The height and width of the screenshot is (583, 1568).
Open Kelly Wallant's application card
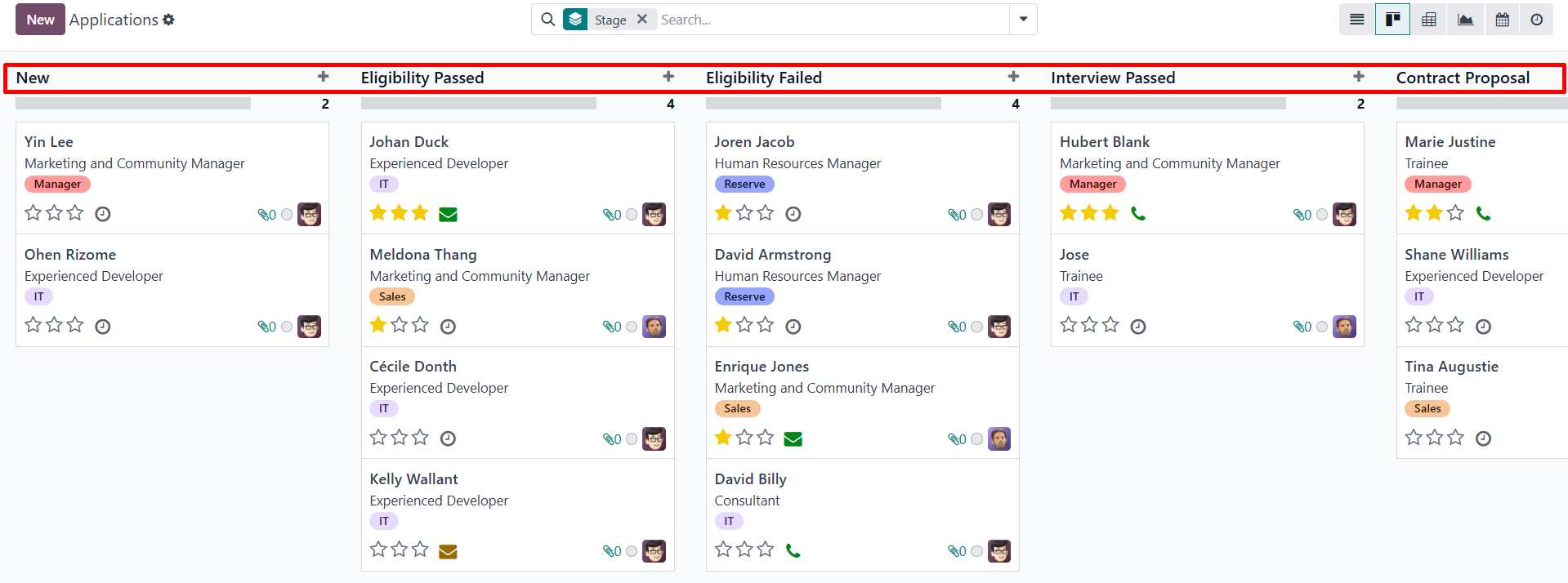point(517,515)
